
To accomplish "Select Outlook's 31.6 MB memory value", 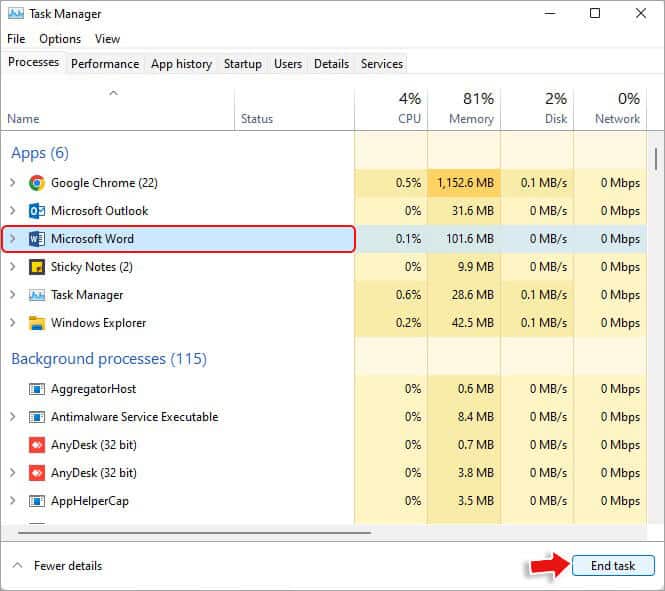I will 472,211.
